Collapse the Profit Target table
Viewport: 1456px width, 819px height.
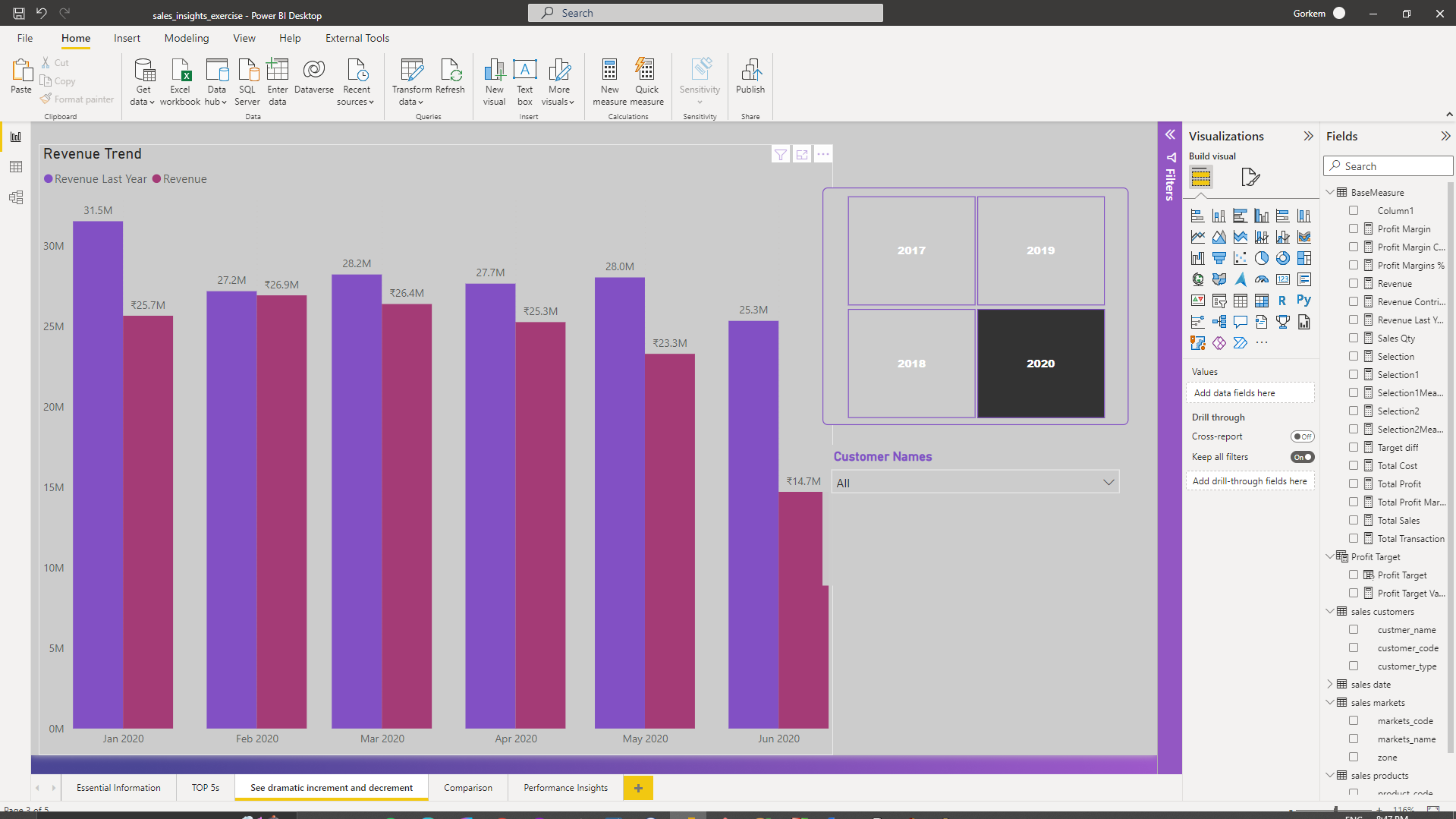tap(1330, 556)
